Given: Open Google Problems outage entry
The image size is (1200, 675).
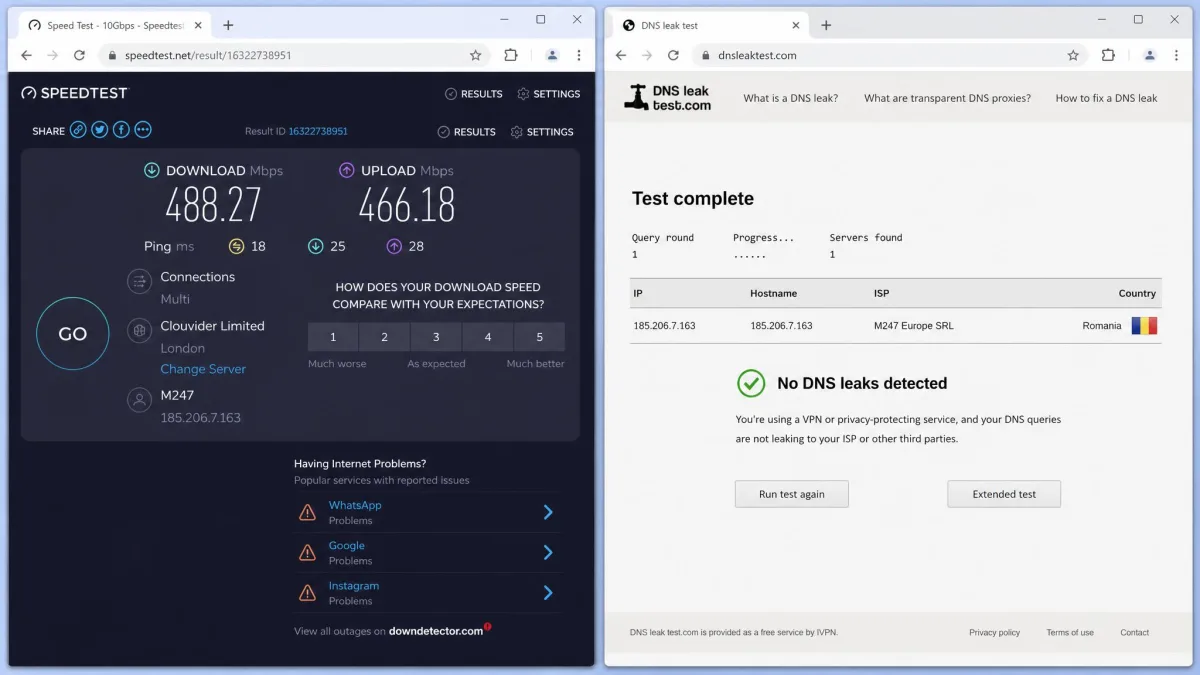Looking at the screenshot, I should point(427,552).
